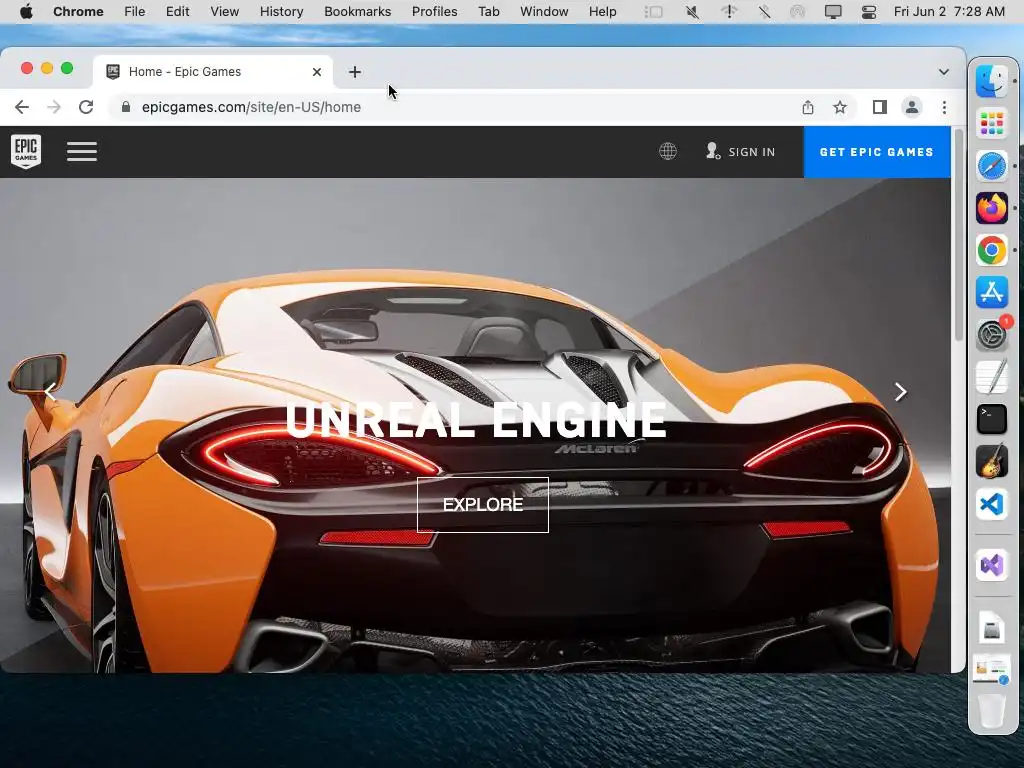Open the File menu
This screenshot has width=1024, height=768.
pos(135,12)
